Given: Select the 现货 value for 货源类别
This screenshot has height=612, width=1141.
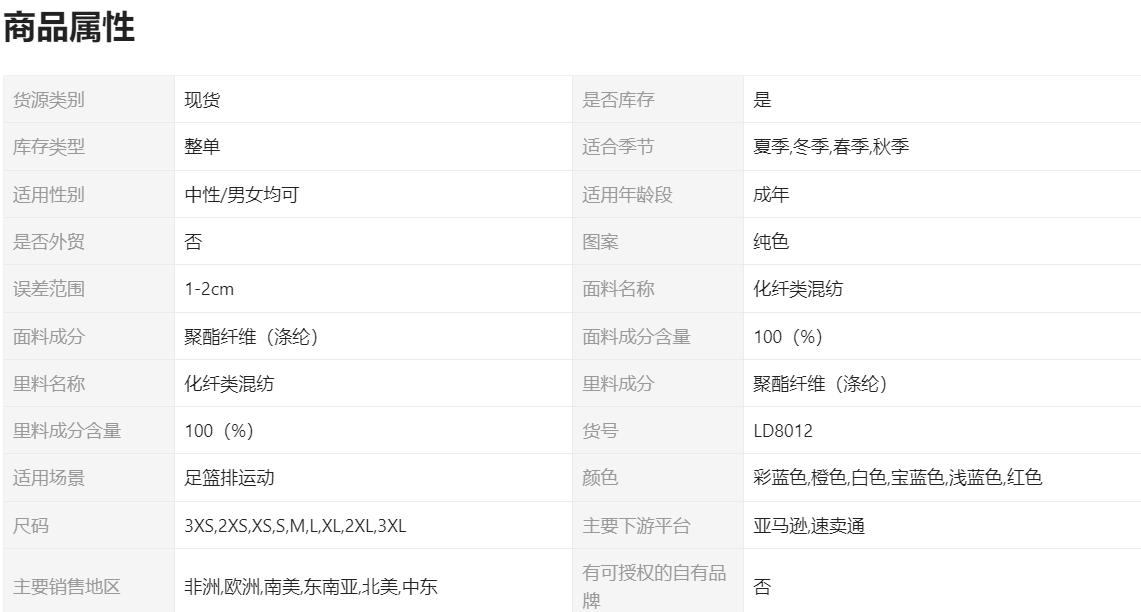Looking at the screenshot, I should (202, 100).
